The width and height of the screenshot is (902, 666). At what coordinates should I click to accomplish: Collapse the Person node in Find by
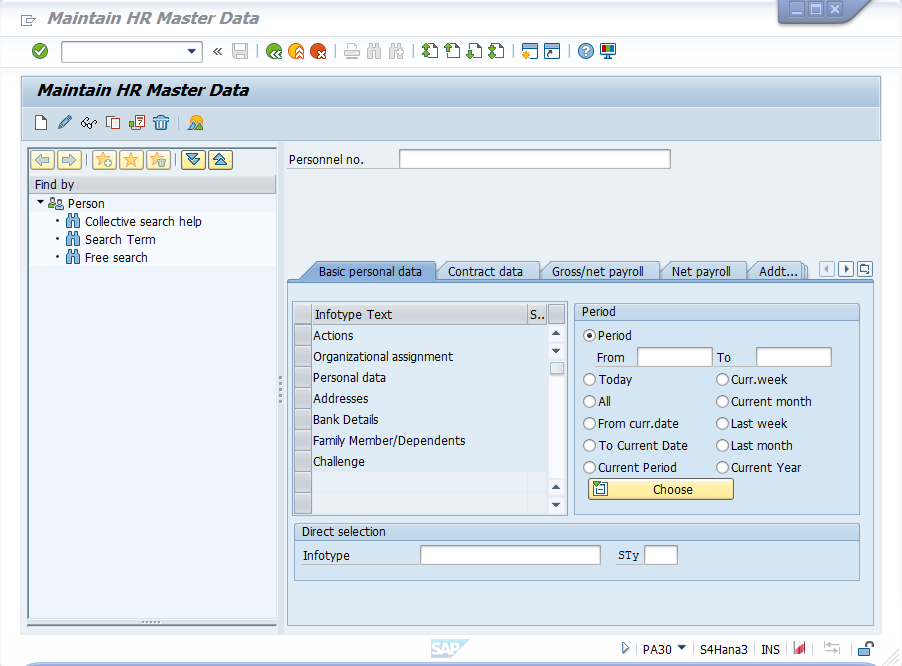(x=39, y=203)
